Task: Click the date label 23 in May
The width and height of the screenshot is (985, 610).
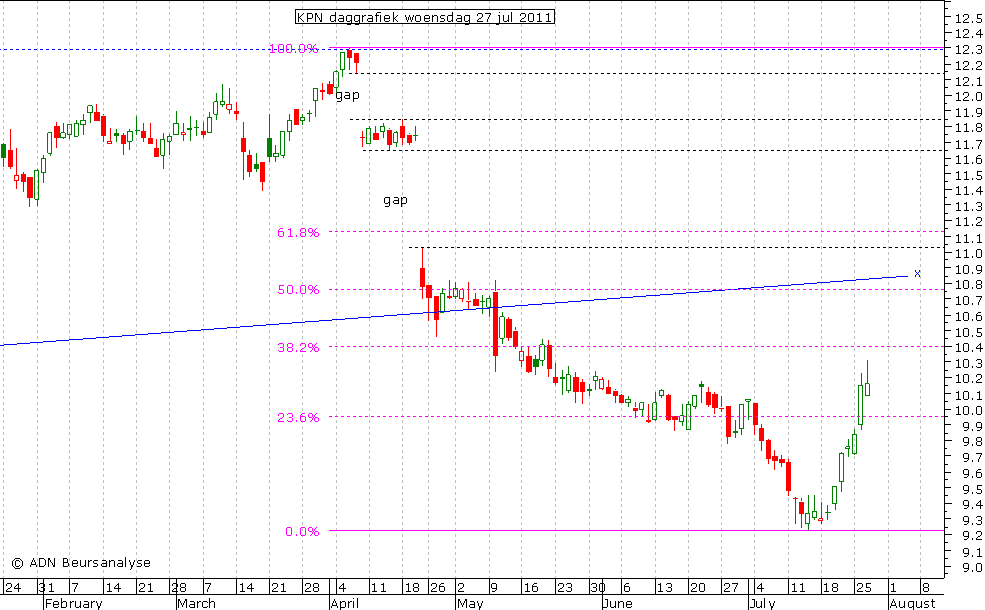Action: (565, 588)
